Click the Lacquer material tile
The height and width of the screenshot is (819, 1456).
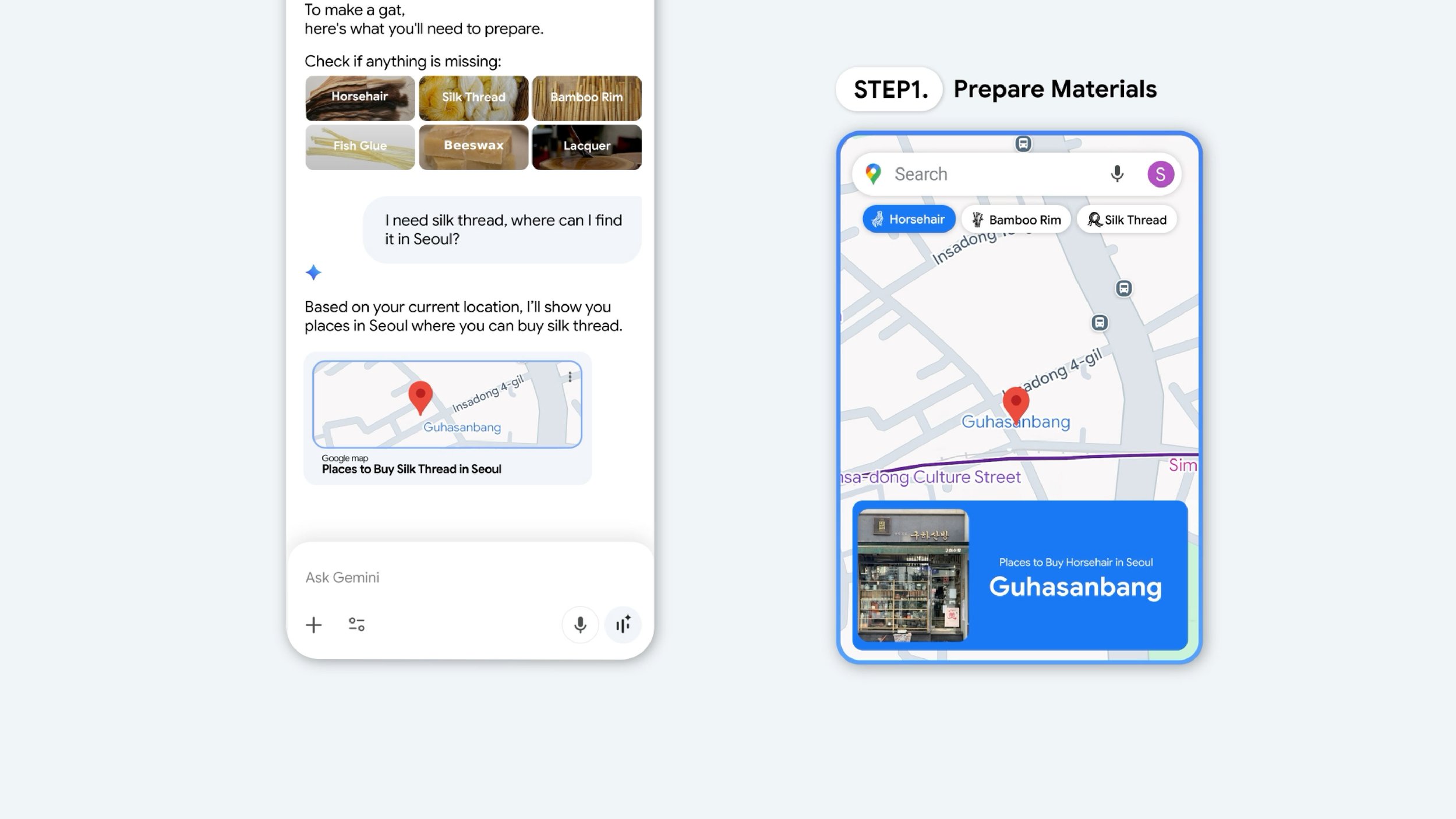pos(586,147)
